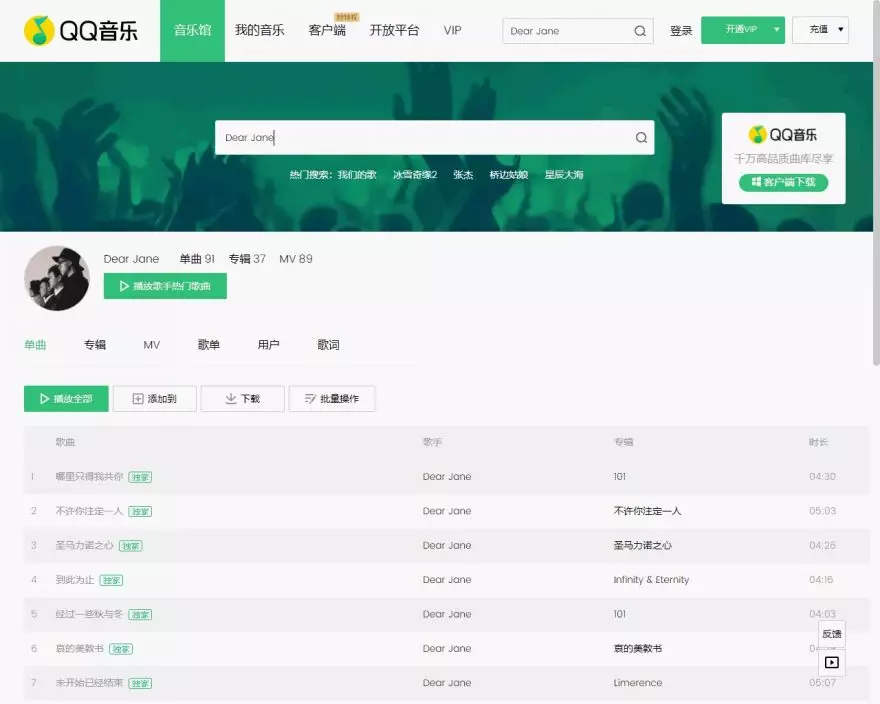Switch to the 歌词 lyrics tab
This screenshot has height=704, width=880.
pyautogui.click(x=328, y=345)
